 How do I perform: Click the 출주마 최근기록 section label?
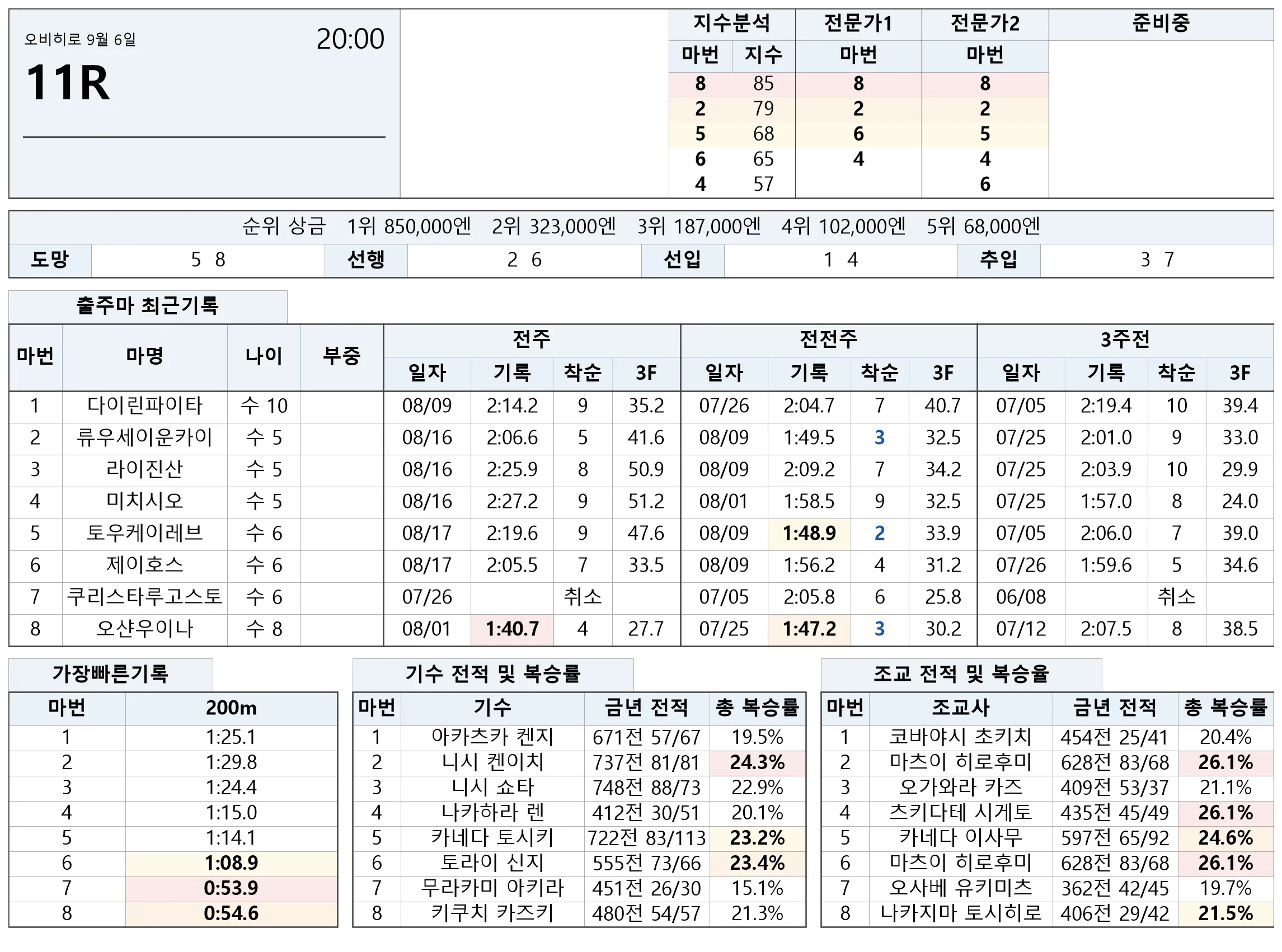[x=148, y=306]
